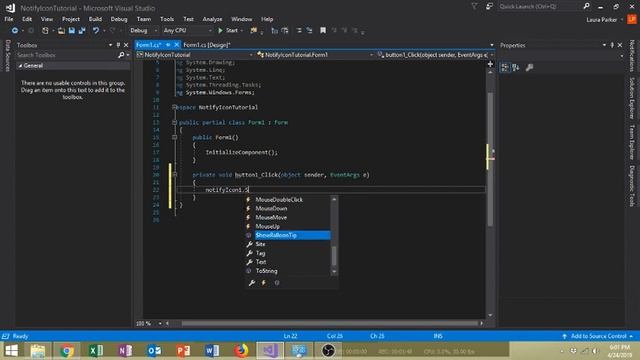
Task: Click the Toolbox search magnifier icon
Action: tap(121, 55)
